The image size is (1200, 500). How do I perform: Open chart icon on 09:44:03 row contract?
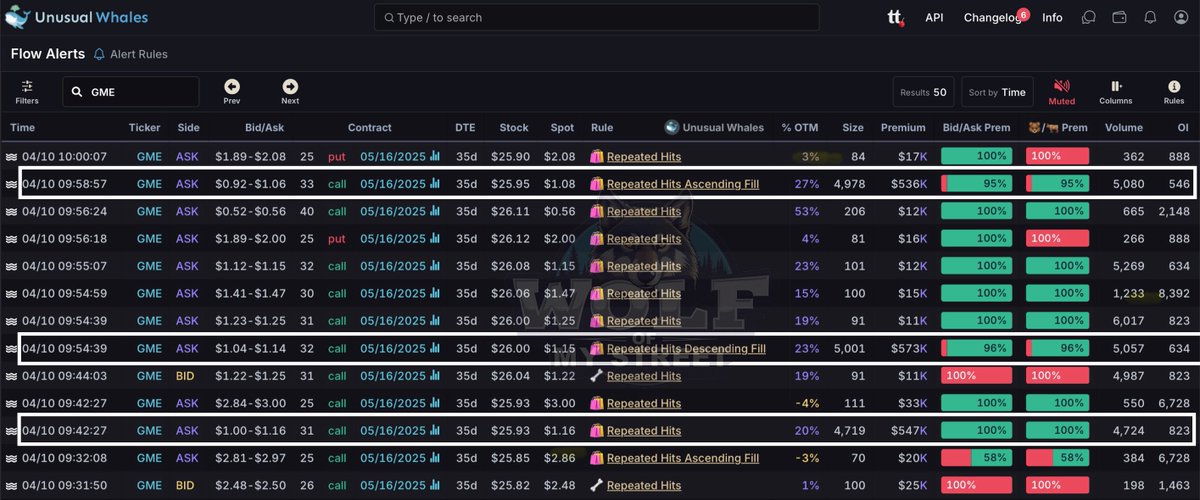(435, 376)
